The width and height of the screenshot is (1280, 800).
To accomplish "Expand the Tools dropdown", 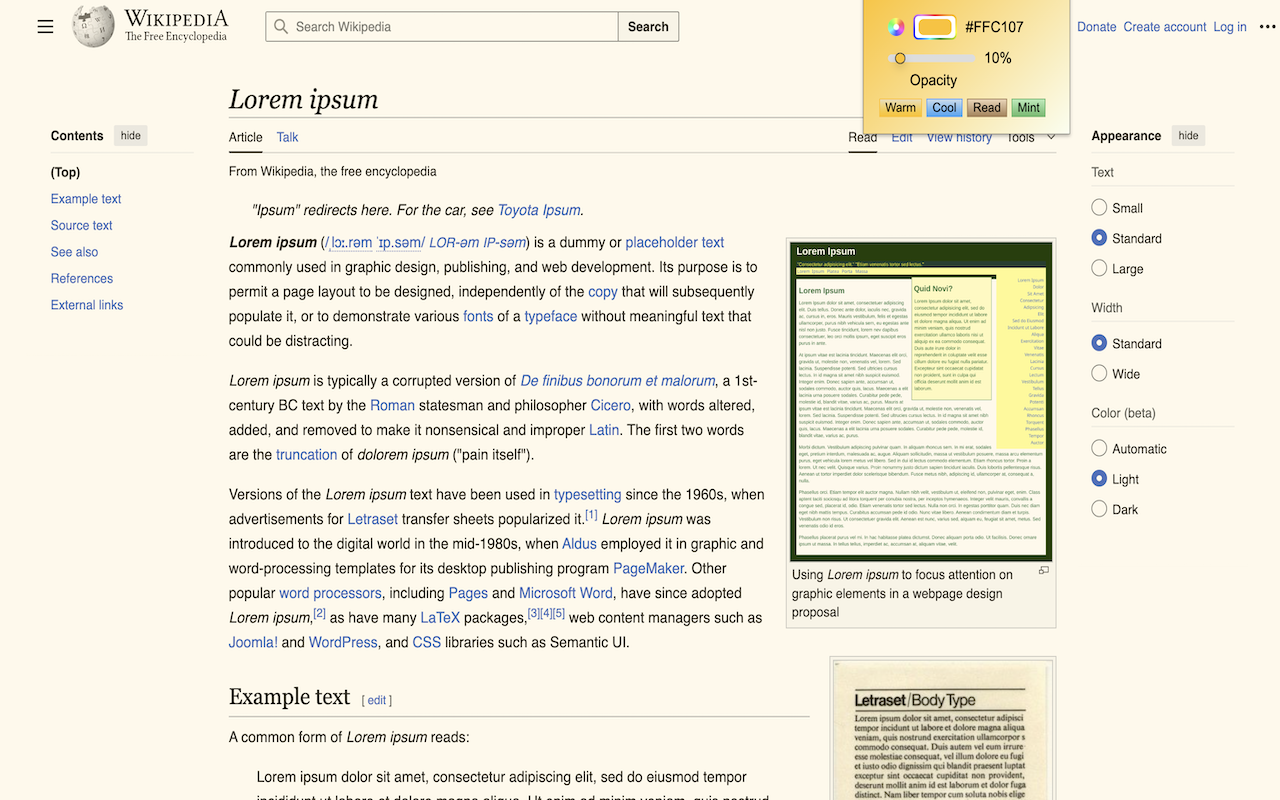I will (1031, 137).
